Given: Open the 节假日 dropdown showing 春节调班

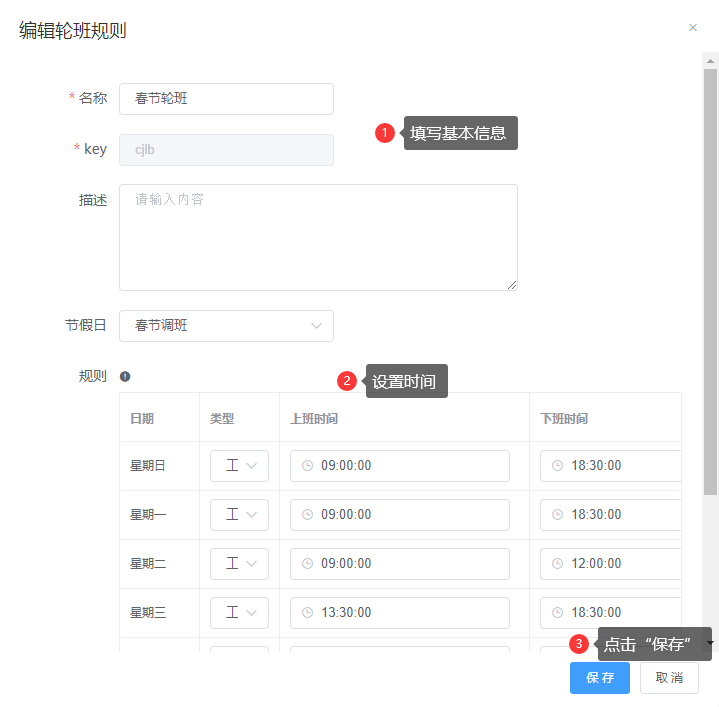Looking at the screenshot, I should tap(226, 326).
